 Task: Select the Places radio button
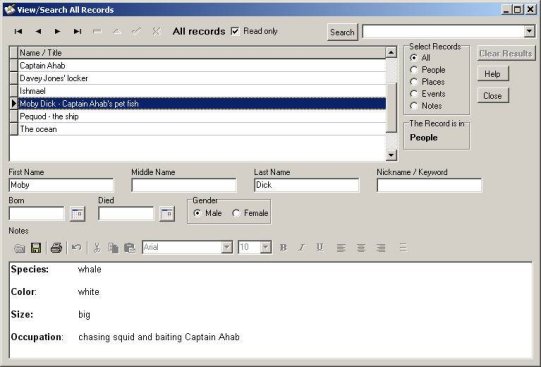click(414, 82)
